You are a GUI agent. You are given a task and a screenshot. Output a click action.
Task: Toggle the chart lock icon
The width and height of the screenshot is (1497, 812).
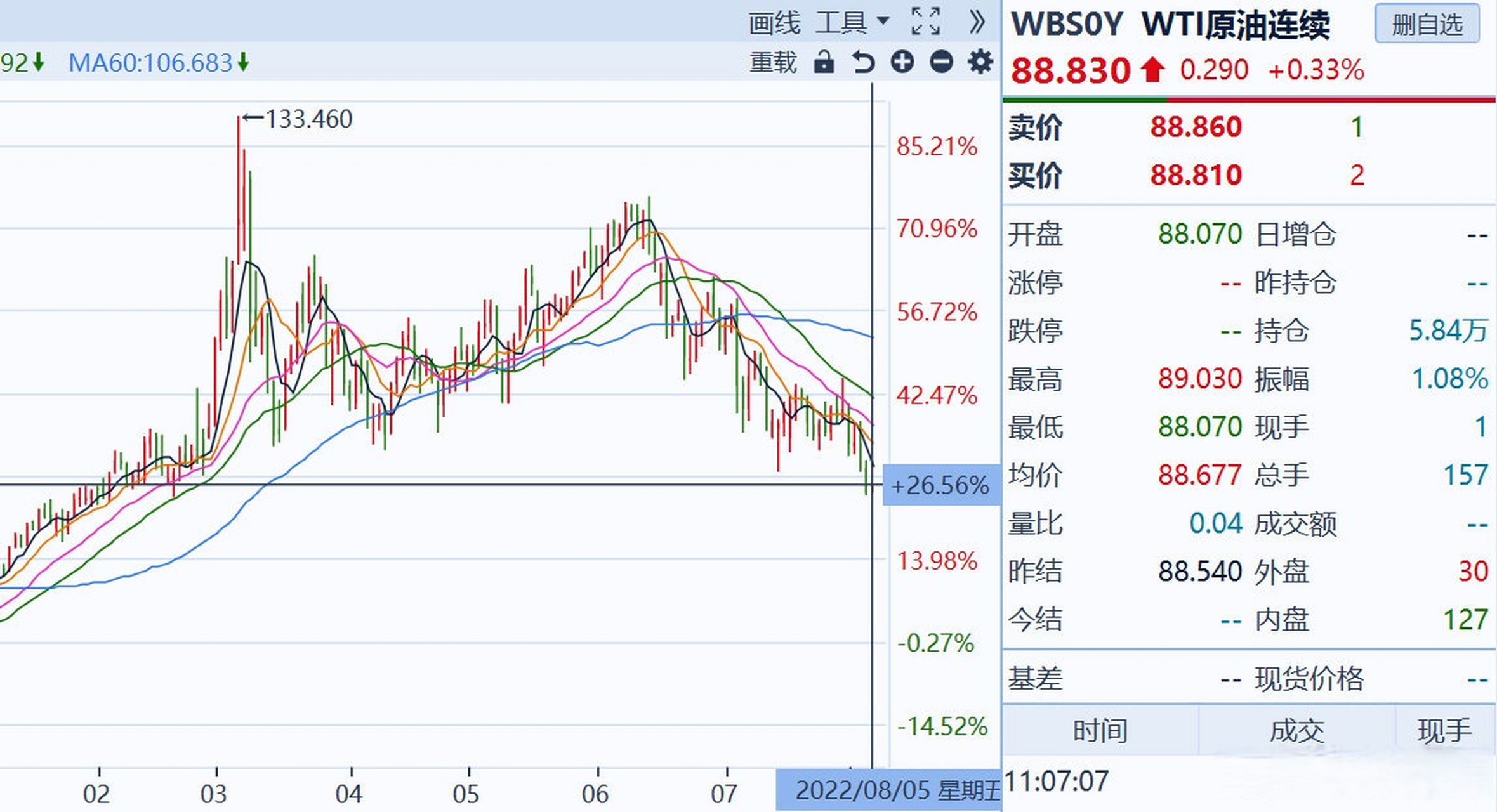click(x=824, y=62)
